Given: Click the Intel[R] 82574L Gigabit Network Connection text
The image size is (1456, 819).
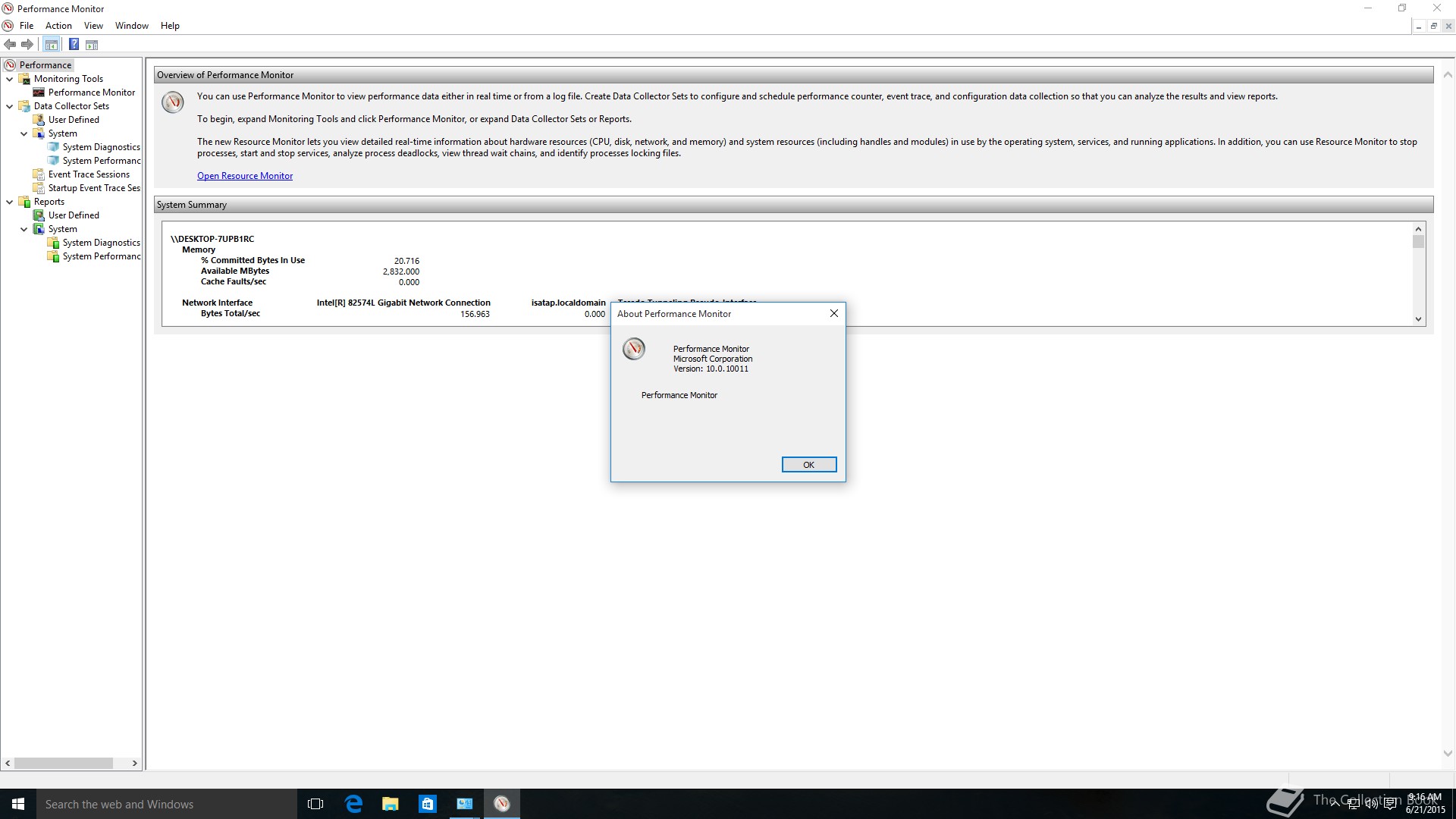Looking at the screenshot, I should 403,303.
